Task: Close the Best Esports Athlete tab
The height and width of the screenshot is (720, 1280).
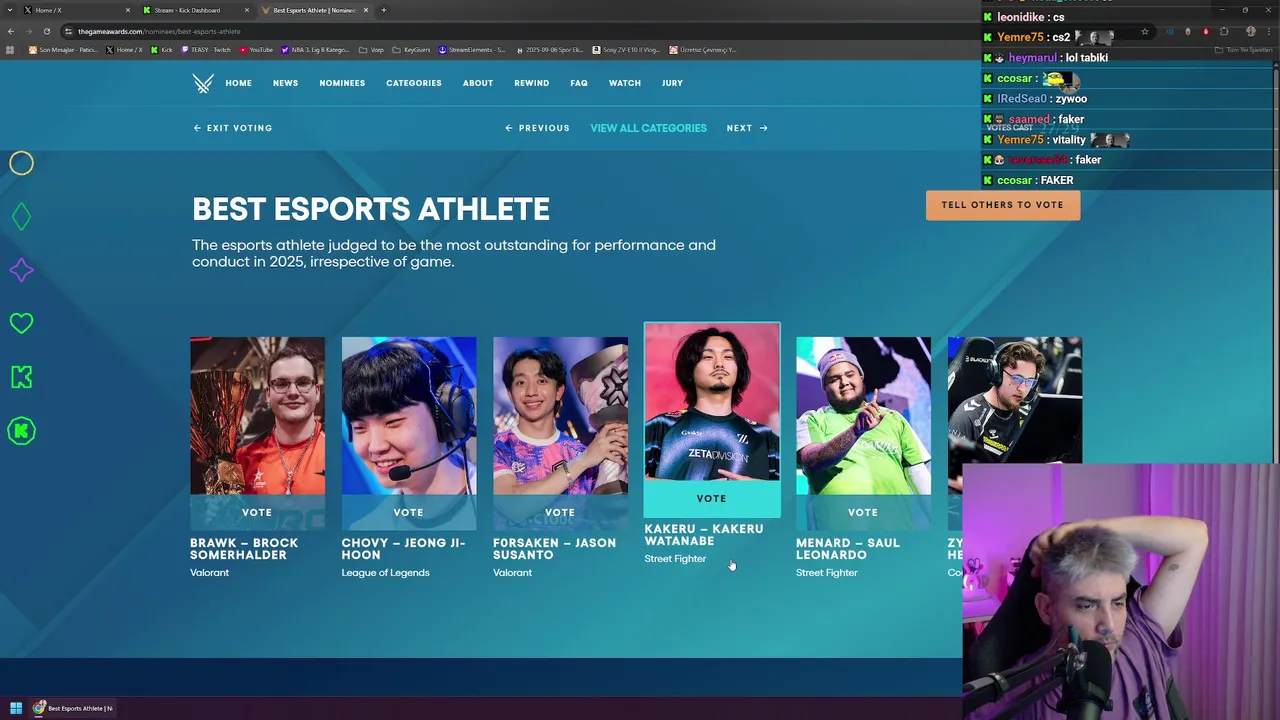Action: coord(366,10)
